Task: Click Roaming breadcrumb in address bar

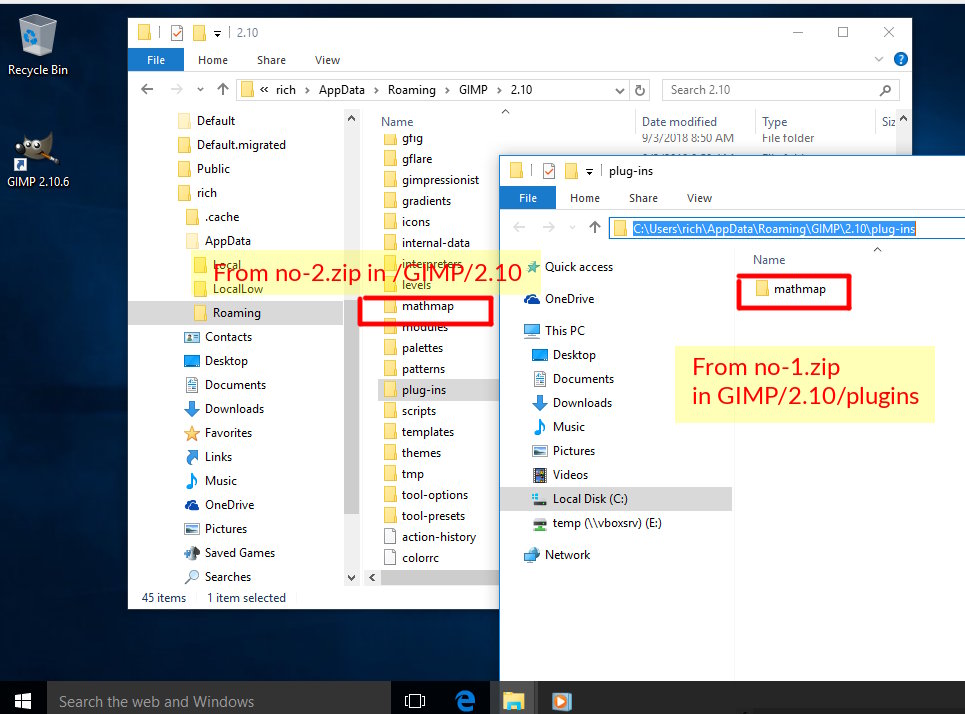Action: click(x=411, y=90)
